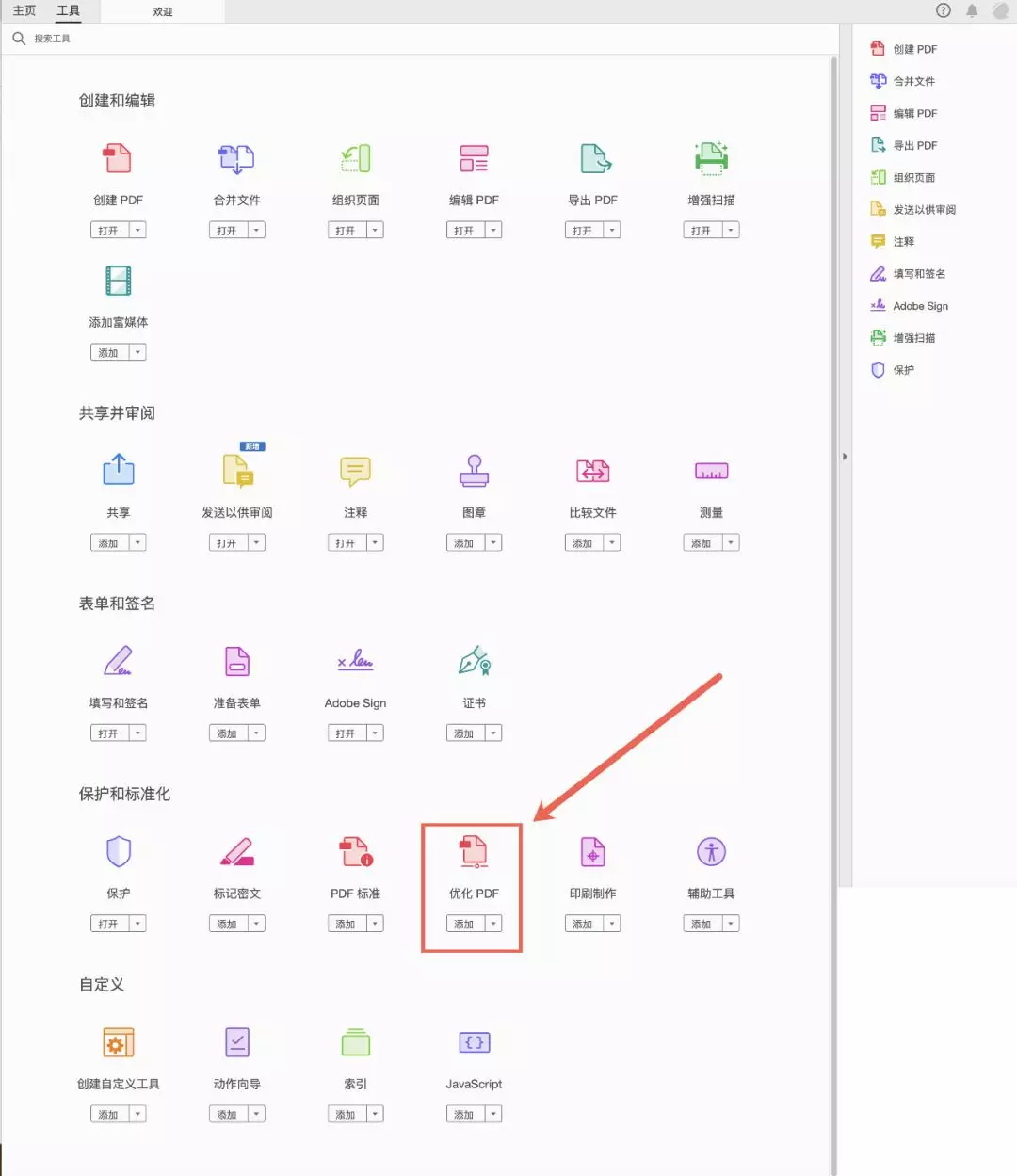
Task: Open the help question mark icon
Action: tap(944, 11)
